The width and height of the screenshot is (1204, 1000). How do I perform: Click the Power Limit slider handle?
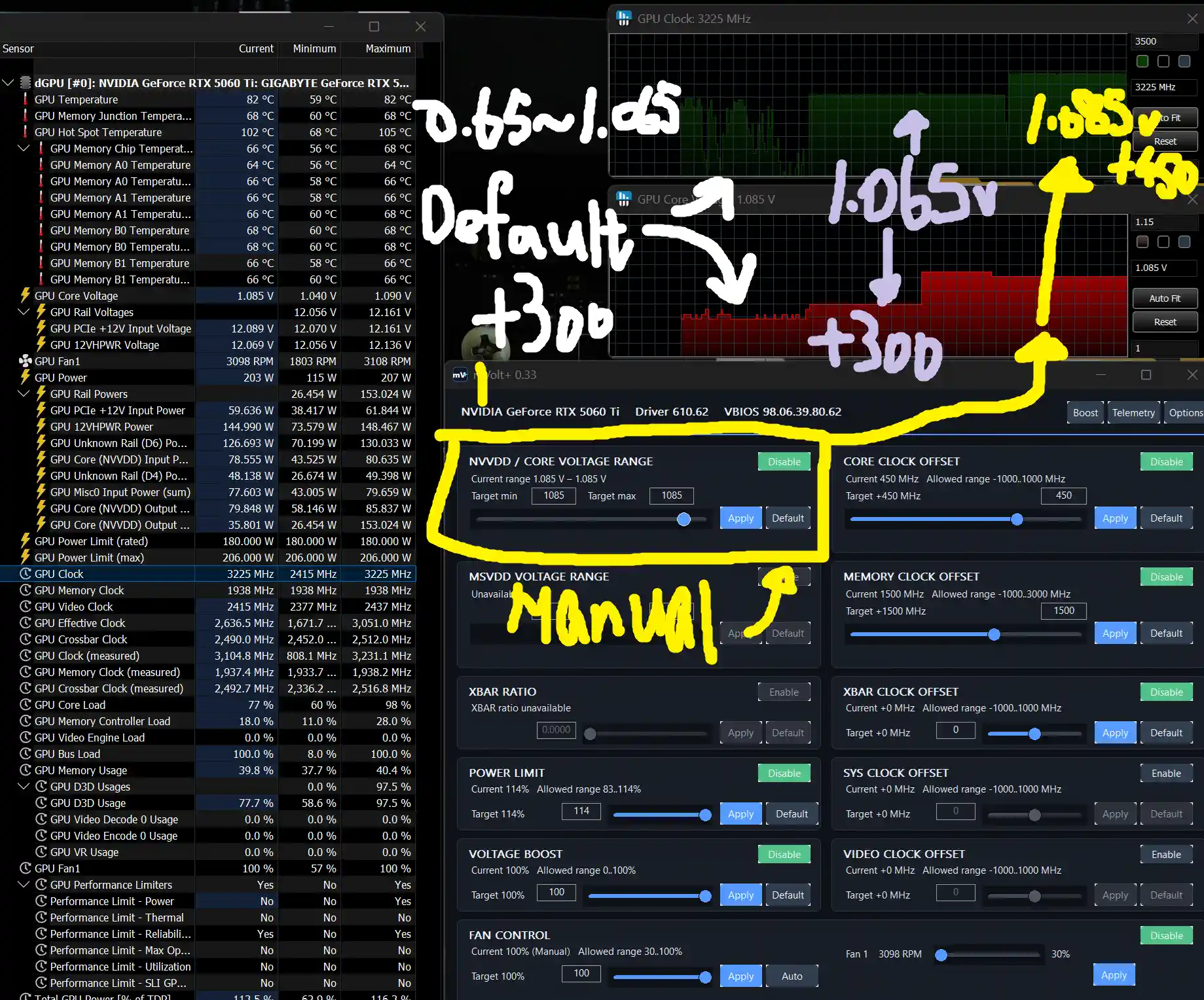(705, 815)
